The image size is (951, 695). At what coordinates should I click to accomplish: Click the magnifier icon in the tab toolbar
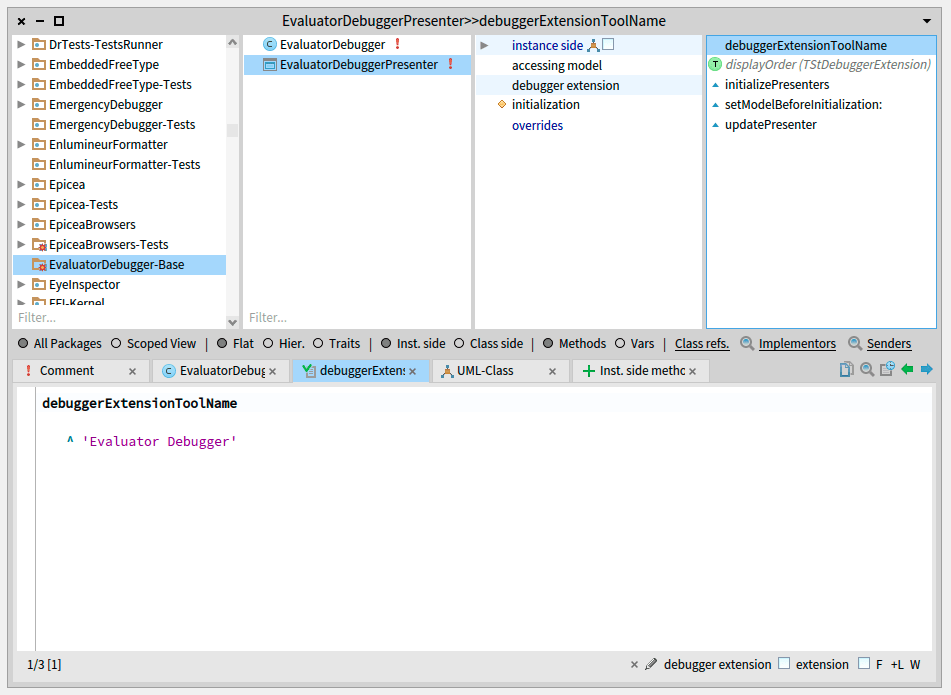867,370
